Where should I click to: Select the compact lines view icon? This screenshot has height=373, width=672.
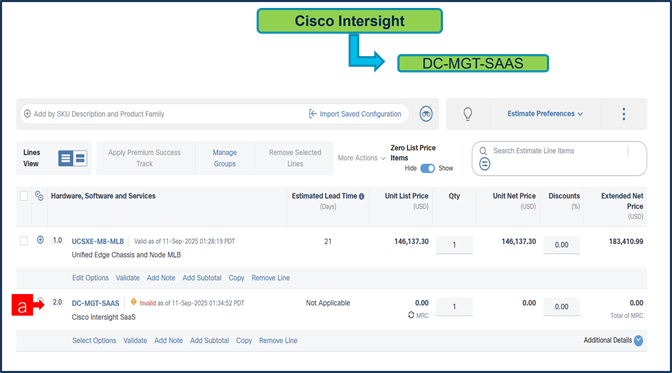click(x=80, y=158)
